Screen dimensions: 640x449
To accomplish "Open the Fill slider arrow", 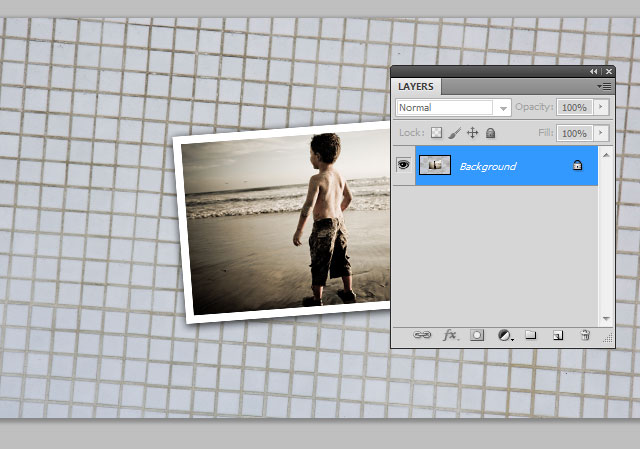I will (x=601, y=133).
